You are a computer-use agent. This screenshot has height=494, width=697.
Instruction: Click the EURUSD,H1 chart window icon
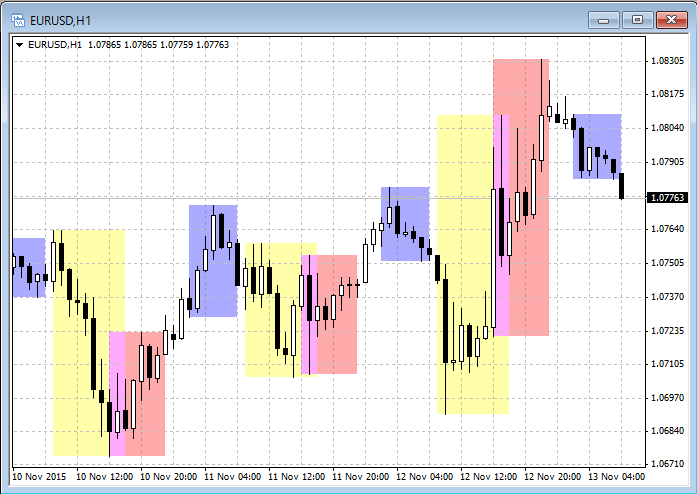click(18, 20)
